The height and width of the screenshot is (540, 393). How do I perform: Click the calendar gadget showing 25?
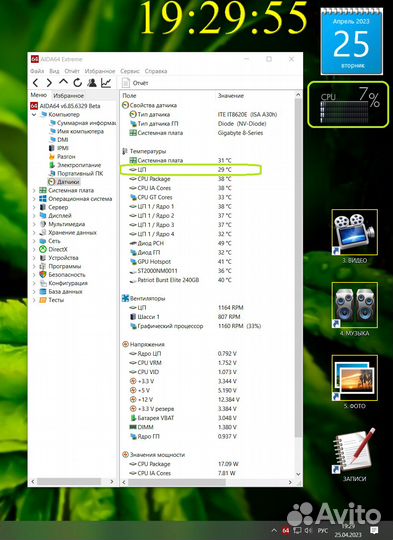point(352,41)
